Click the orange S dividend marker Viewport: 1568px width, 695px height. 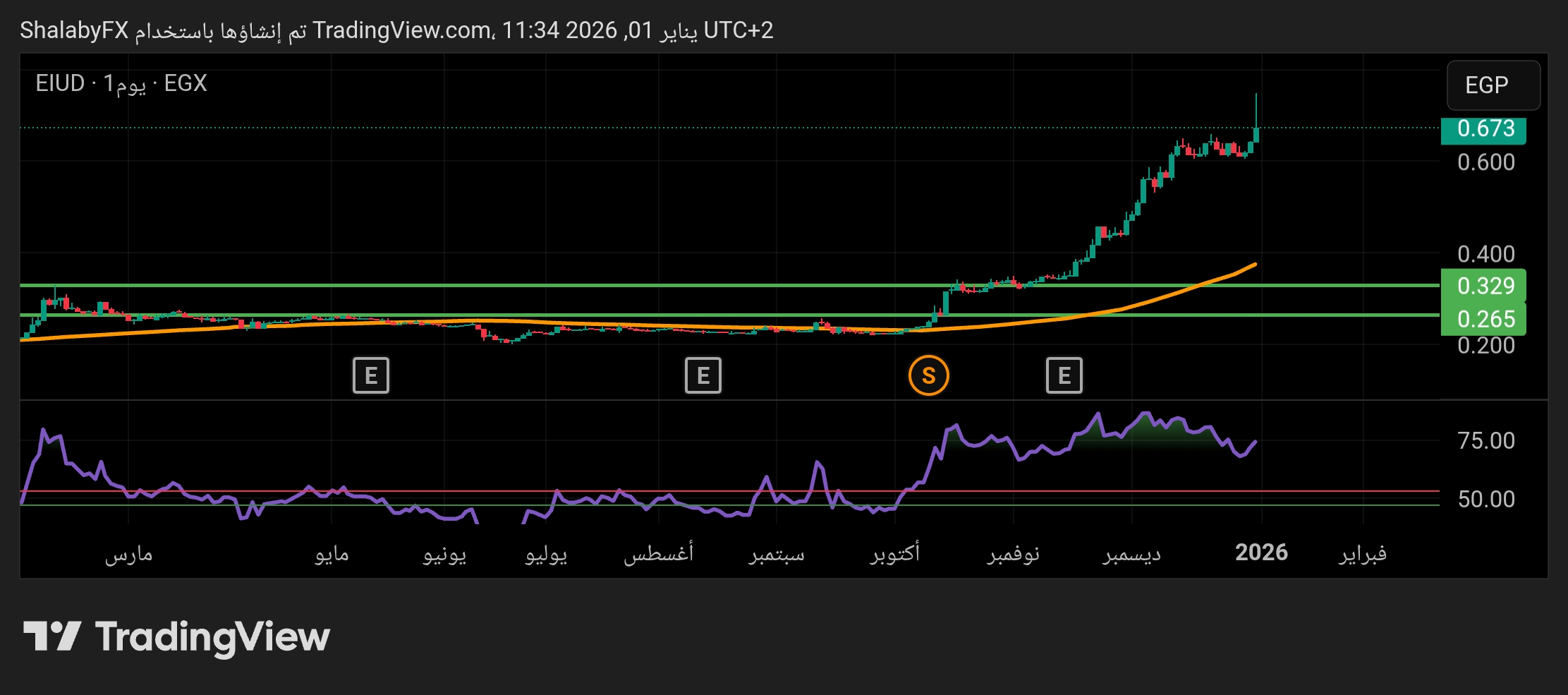point(929,375)
